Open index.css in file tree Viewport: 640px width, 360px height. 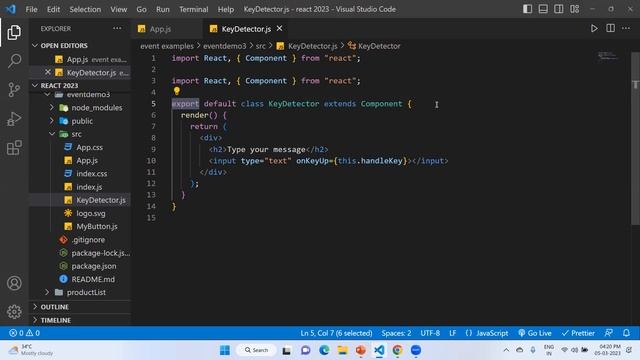tap(91, 173)
